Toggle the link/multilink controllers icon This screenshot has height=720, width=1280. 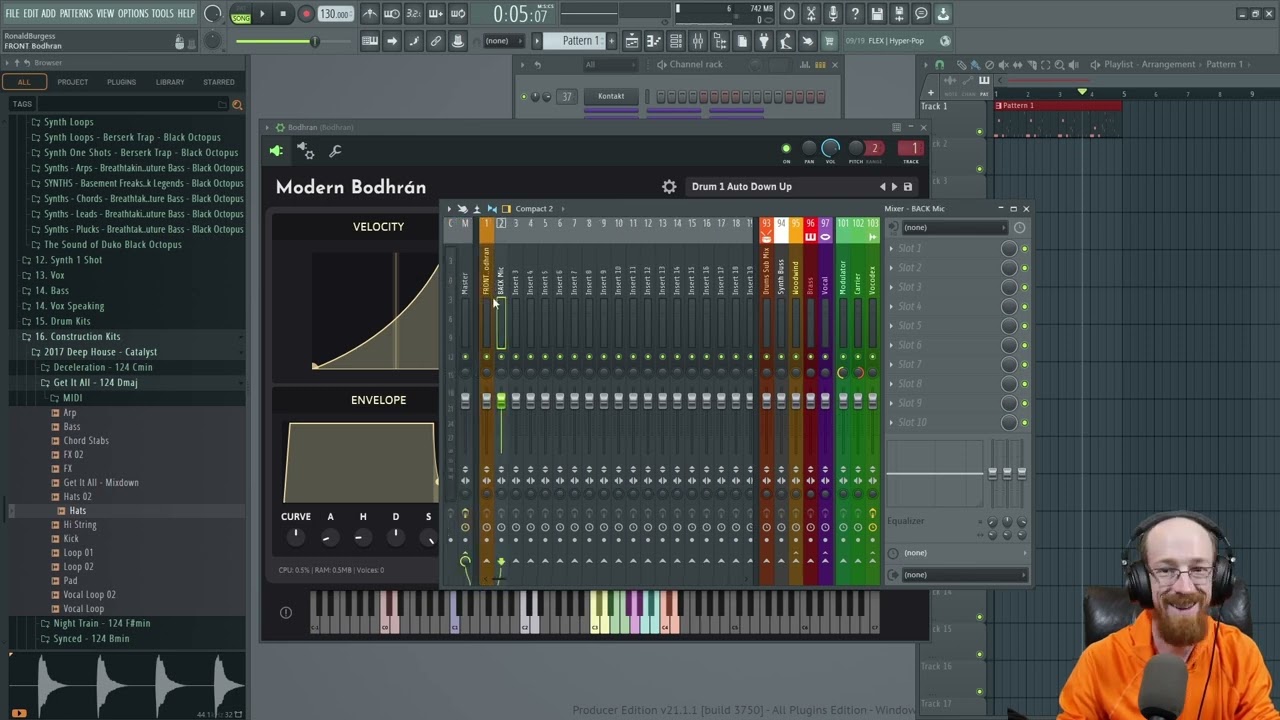(436, 41)
